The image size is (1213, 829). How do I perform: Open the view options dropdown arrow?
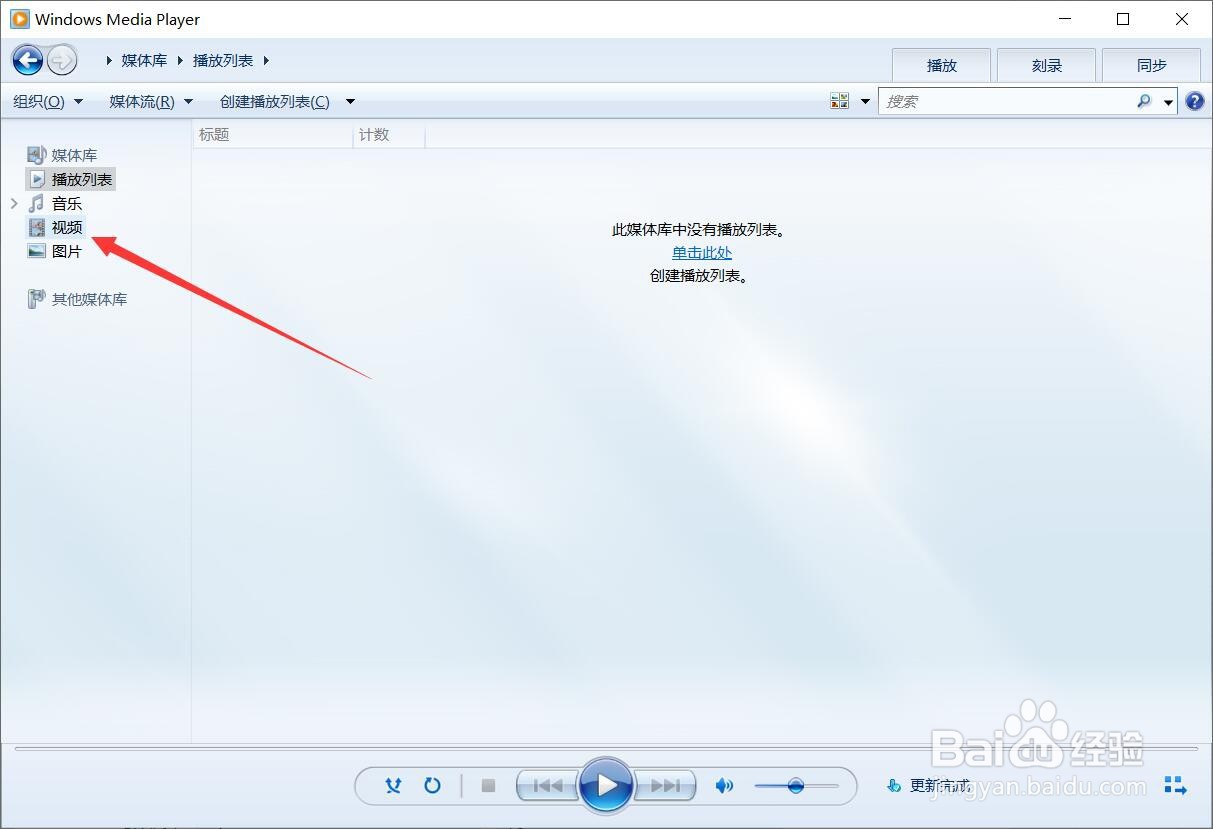pos(865,101)
